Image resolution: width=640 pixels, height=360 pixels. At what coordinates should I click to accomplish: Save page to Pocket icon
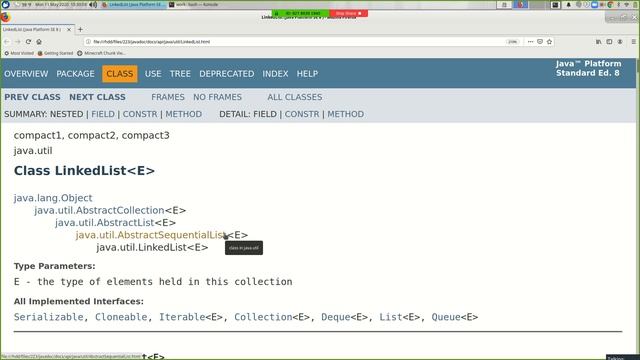click(x=540, y=42)
